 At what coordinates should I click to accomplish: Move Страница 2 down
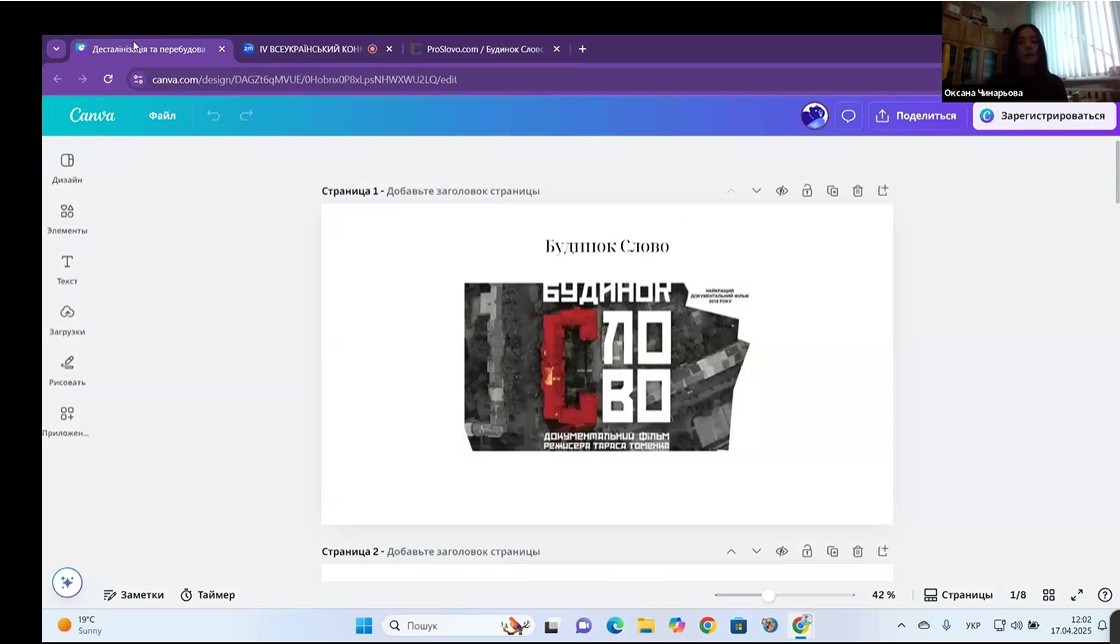pos(756,551)
